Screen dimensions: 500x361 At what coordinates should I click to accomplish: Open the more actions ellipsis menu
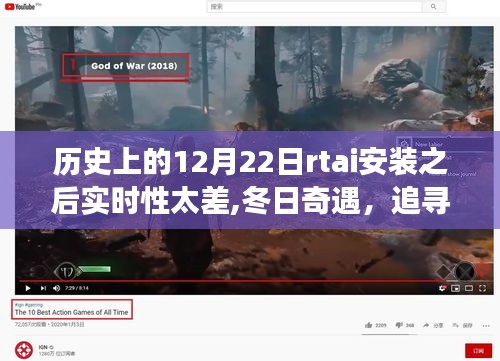point(486,326)
